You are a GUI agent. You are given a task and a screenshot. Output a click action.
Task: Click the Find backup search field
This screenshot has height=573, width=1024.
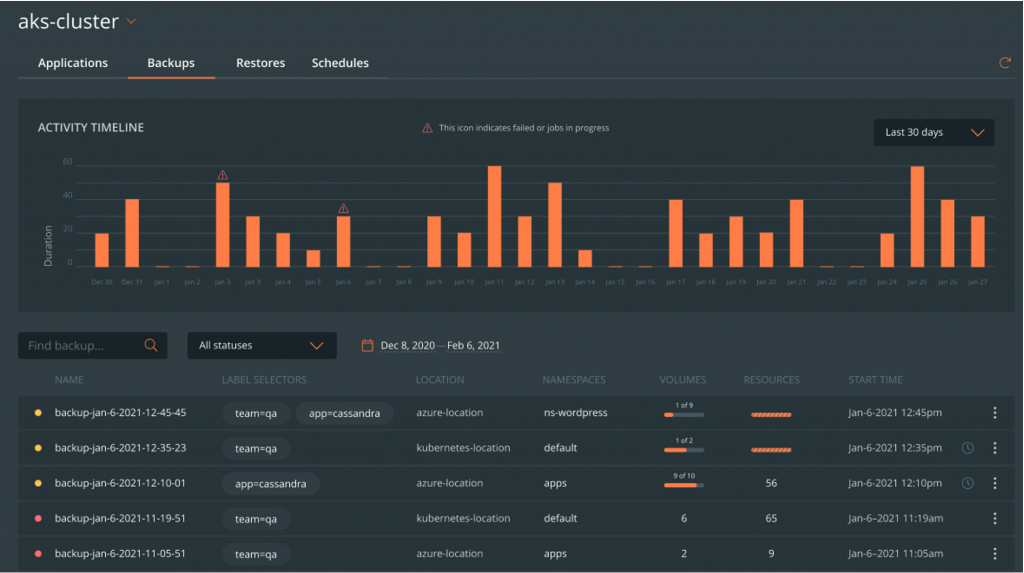pos(80,345)
